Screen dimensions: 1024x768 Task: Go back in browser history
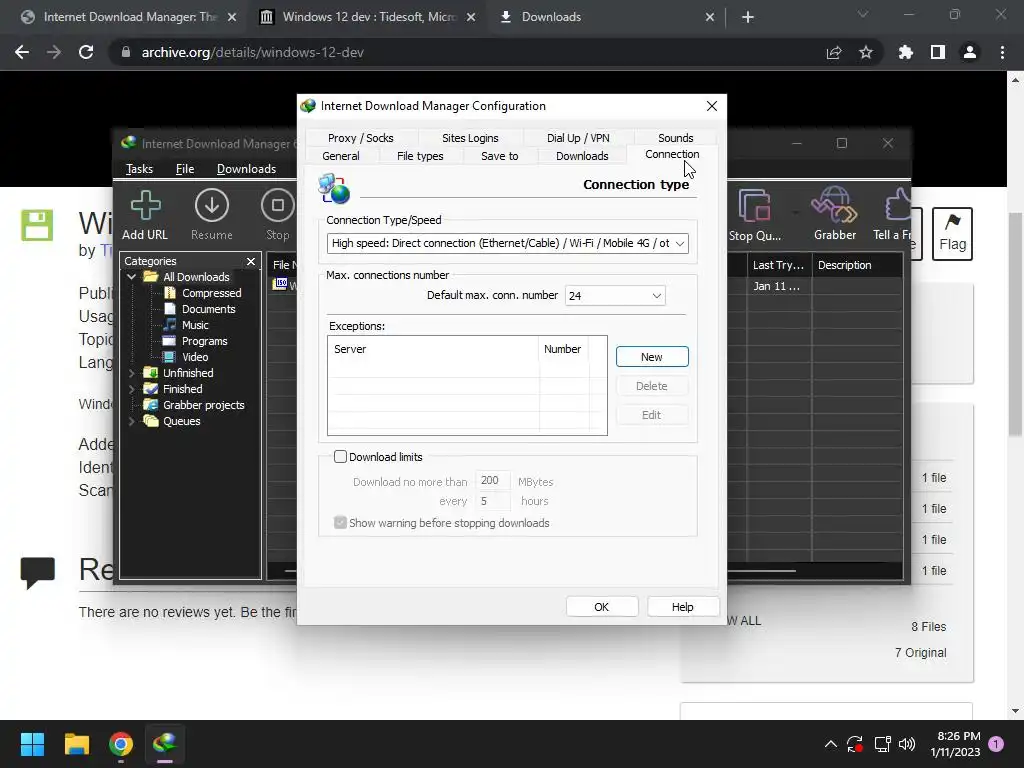[22, 52]
